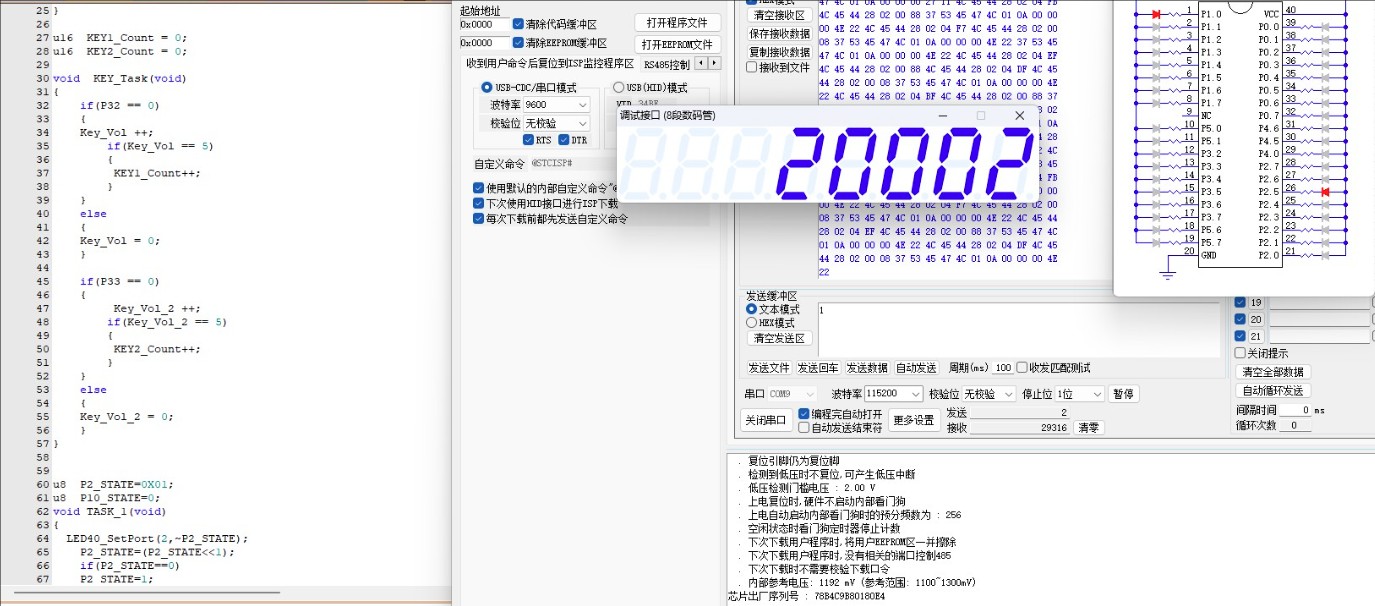This screenshot has height=606, width=1375.
Task: Switch to 收到用户命令后复位到ISP监控程序区 tab
Action: tap(549, 63)
